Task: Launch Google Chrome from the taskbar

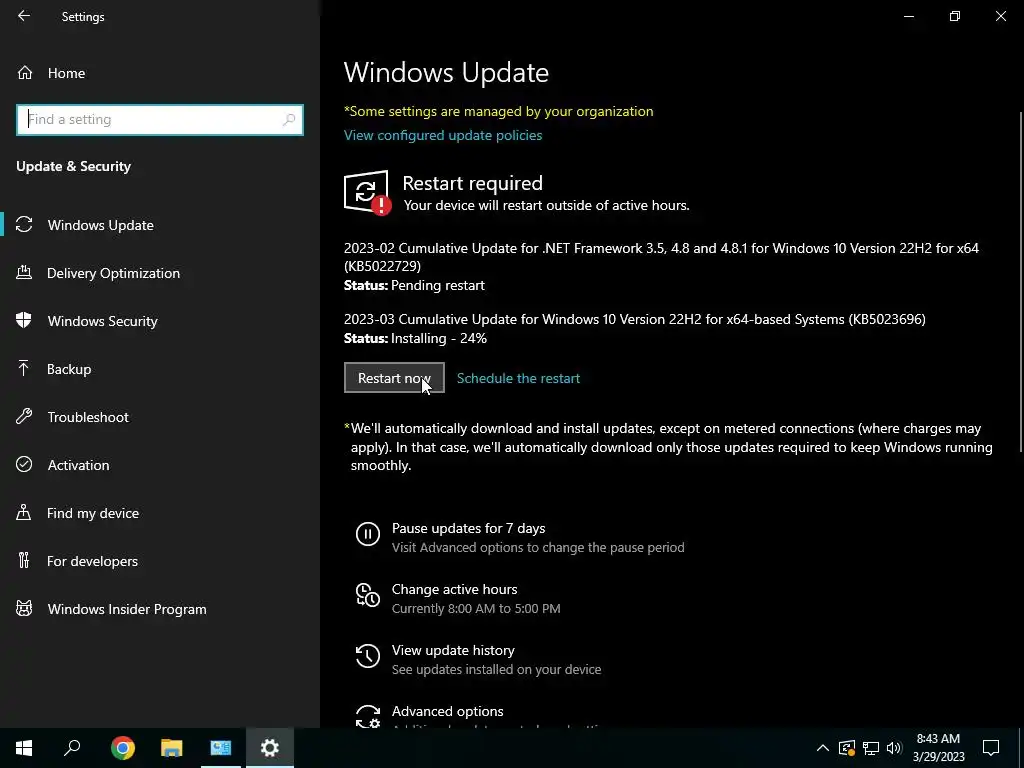Action: (123, 748)
